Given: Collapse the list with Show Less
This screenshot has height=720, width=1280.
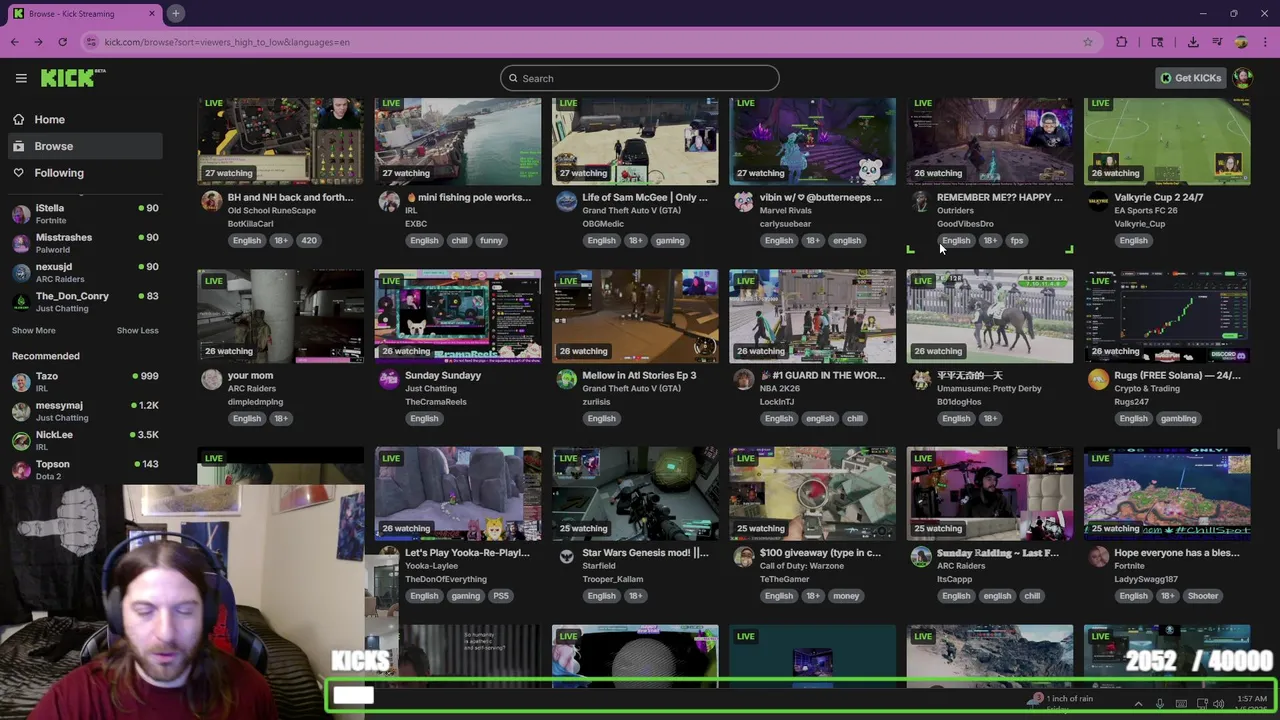Looking at the screenshot, I should tap(137, 331).
